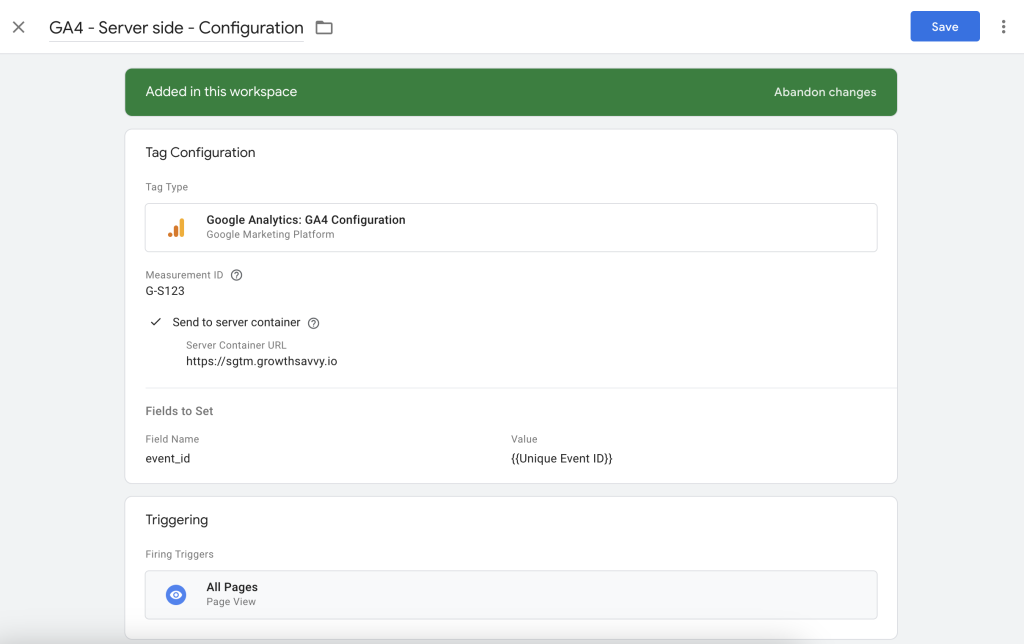Click the Measurement ID value G-S123
The width and height of the screenshot is (1024, 644).
165,291
